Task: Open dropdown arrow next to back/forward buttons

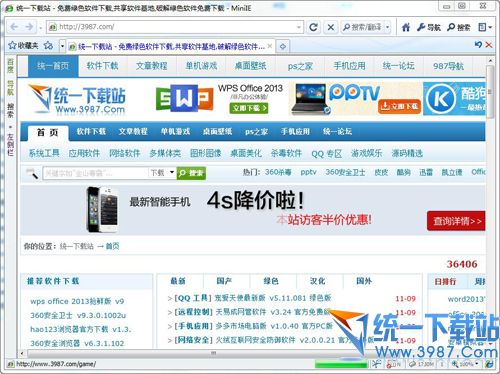Action: [40, 28]
